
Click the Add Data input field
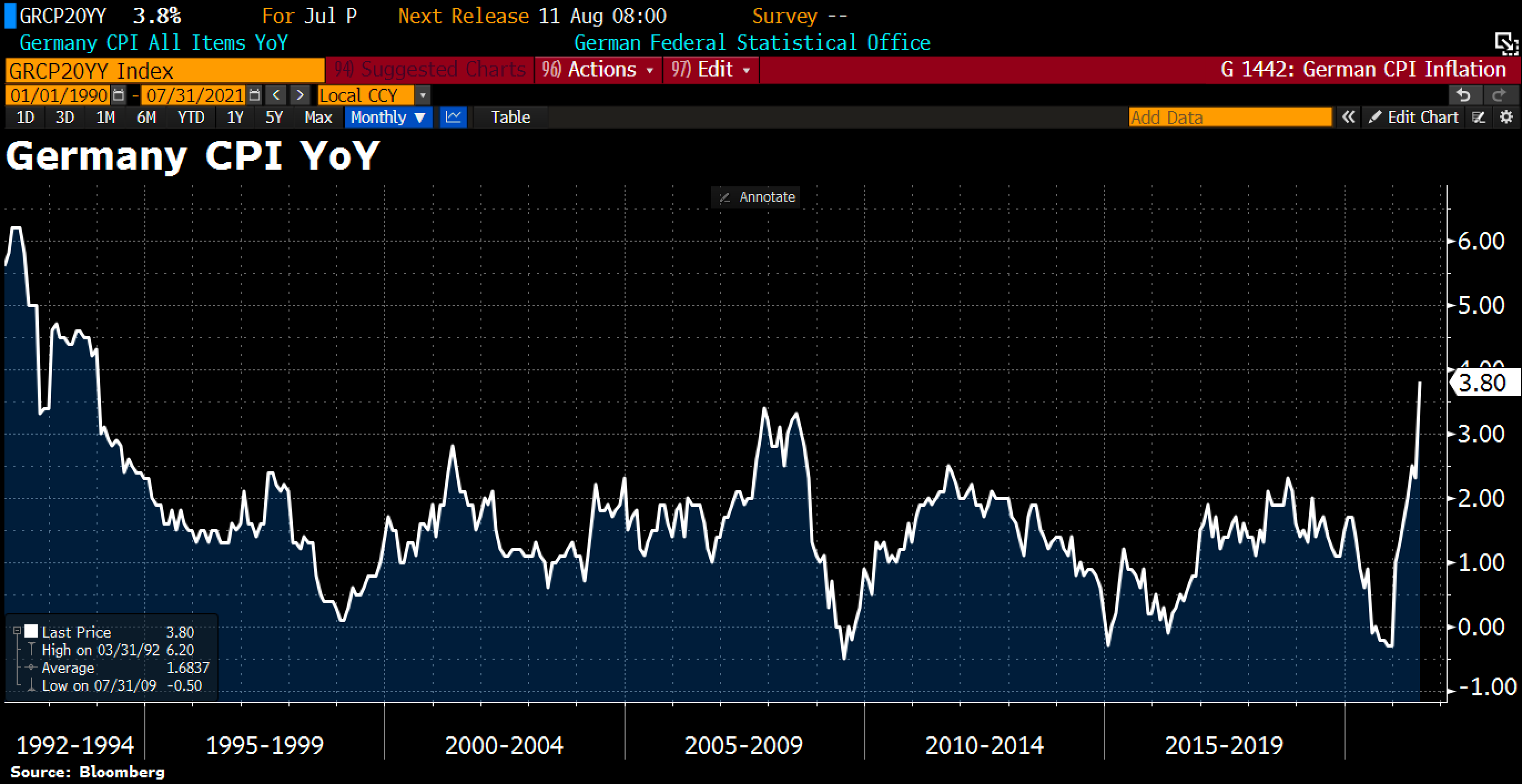pyautogui.click(x=1230, y=117)
